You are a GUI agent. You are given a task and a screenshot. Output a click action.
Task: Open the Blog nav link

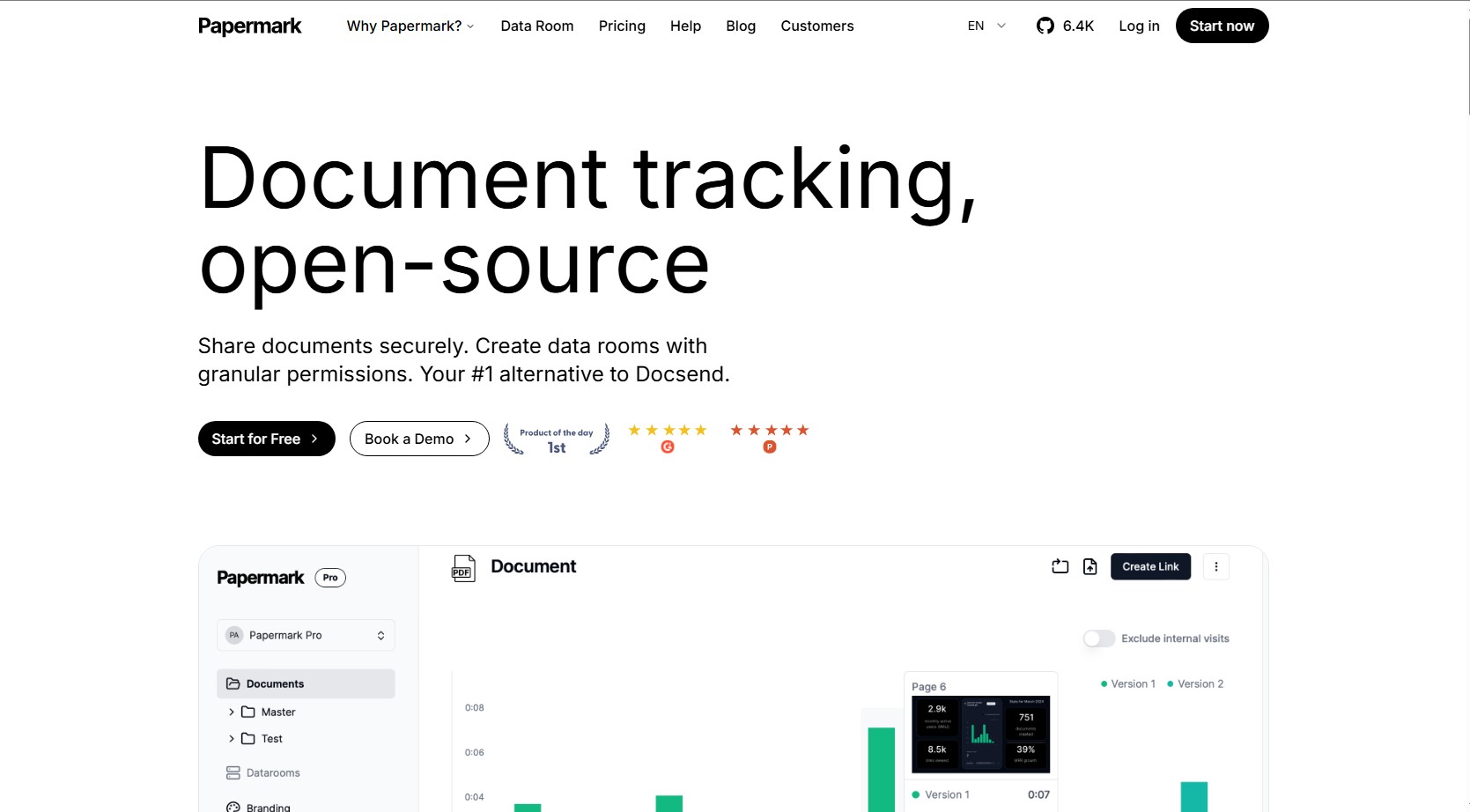click(741, 26)
